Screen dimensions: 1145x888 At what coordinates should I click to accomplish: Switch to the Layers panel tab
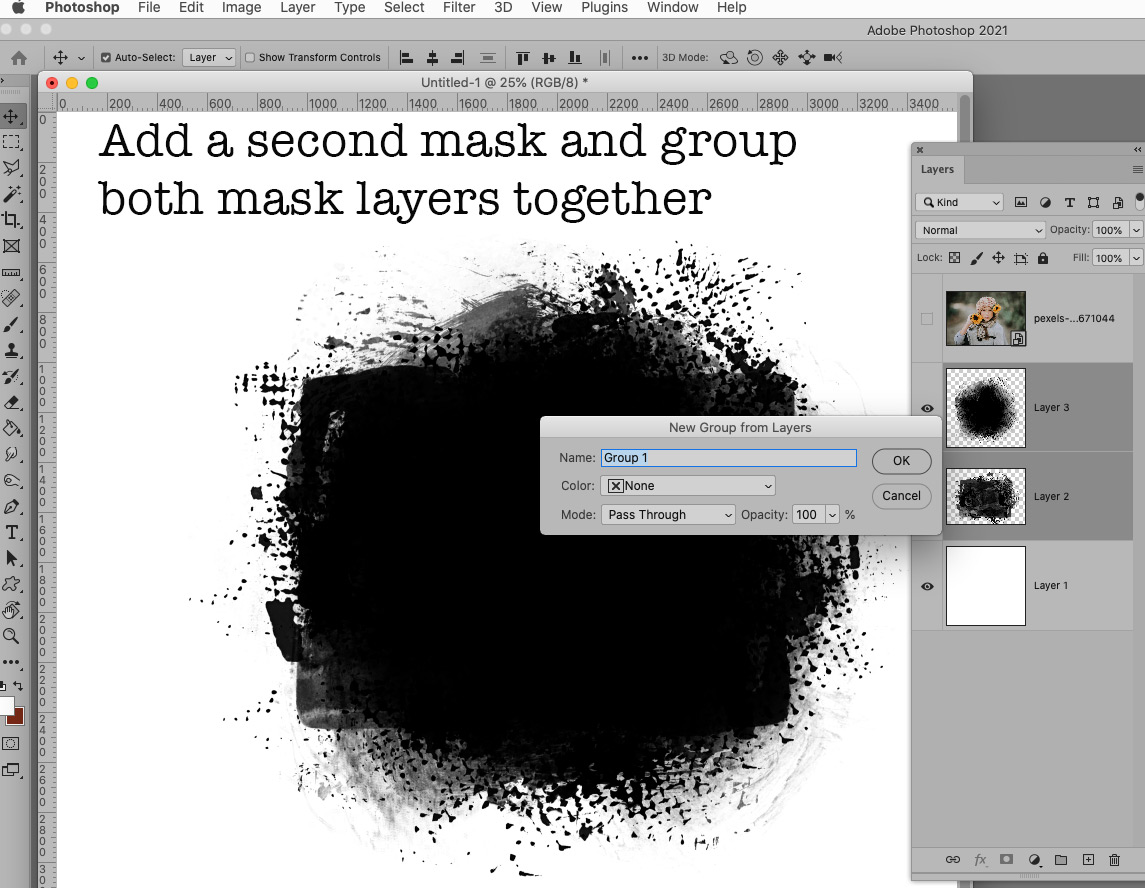937,170
